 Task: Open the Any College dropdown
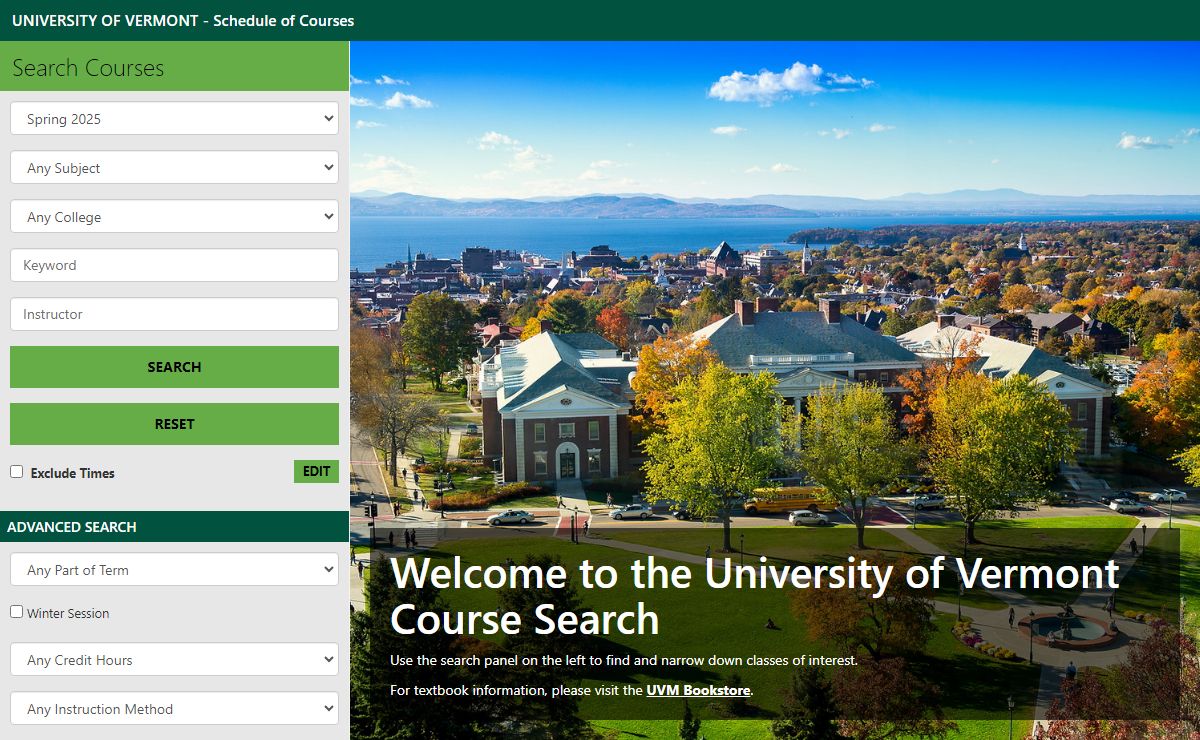[174, 216]
